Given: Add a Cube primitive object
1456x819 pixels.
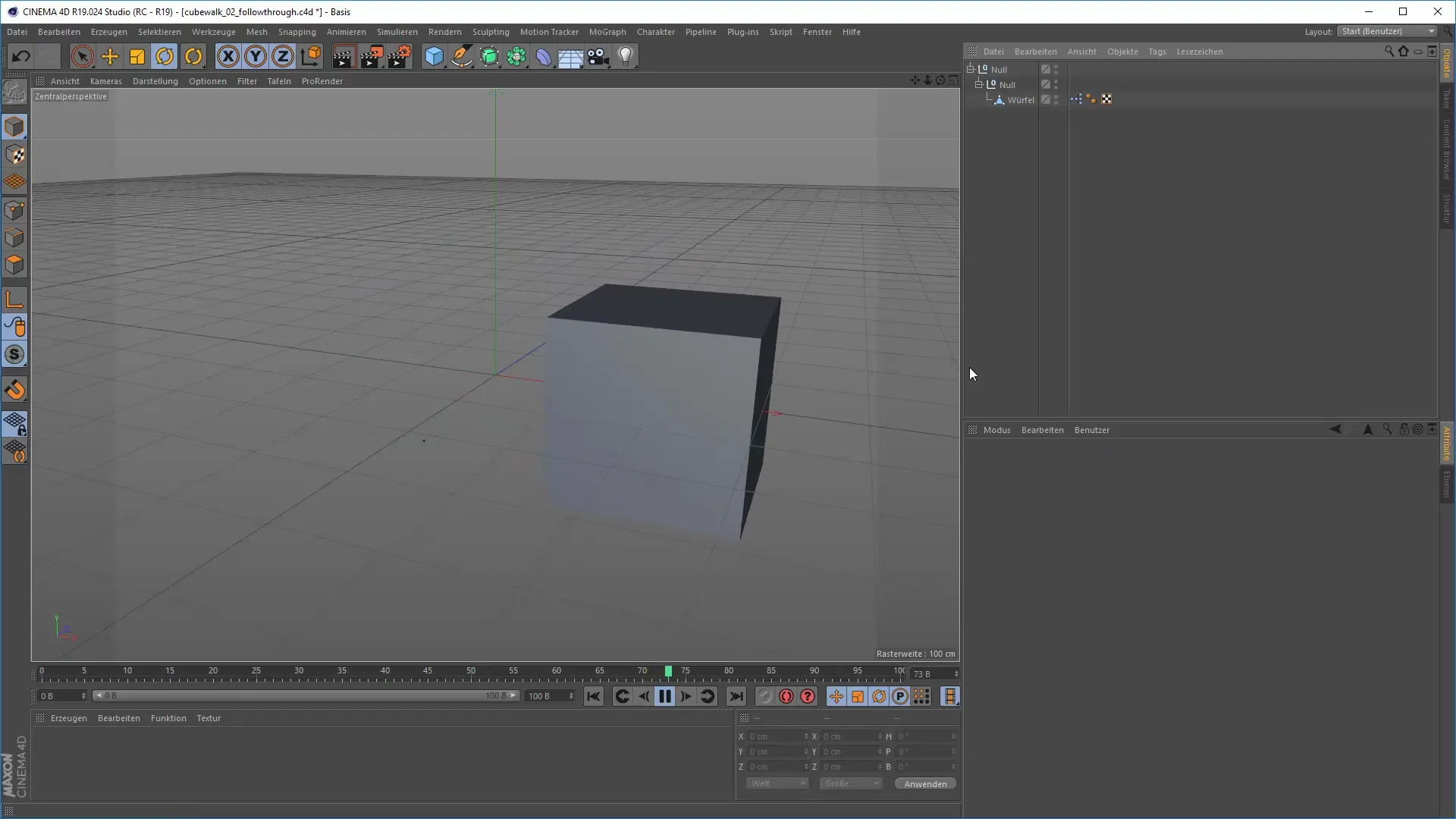Looking at the screenshot, I should 434,56.
